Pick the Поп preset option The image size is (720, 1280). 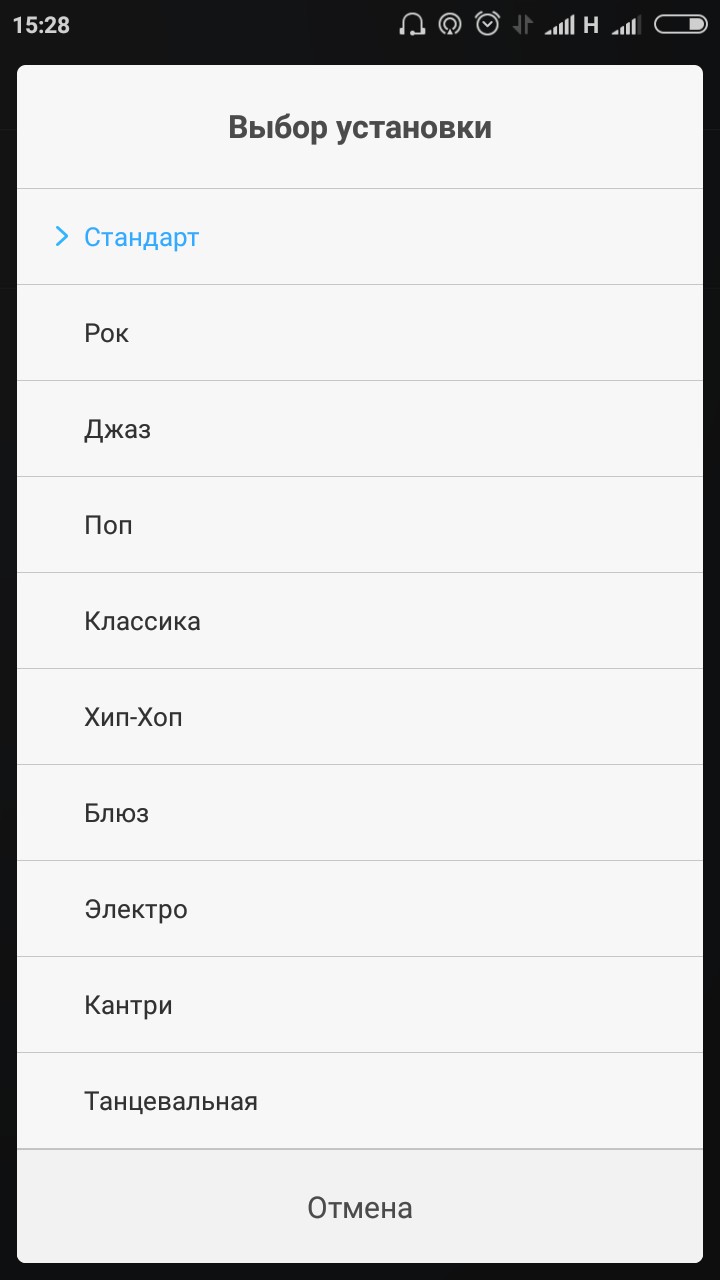click(360, 525)
